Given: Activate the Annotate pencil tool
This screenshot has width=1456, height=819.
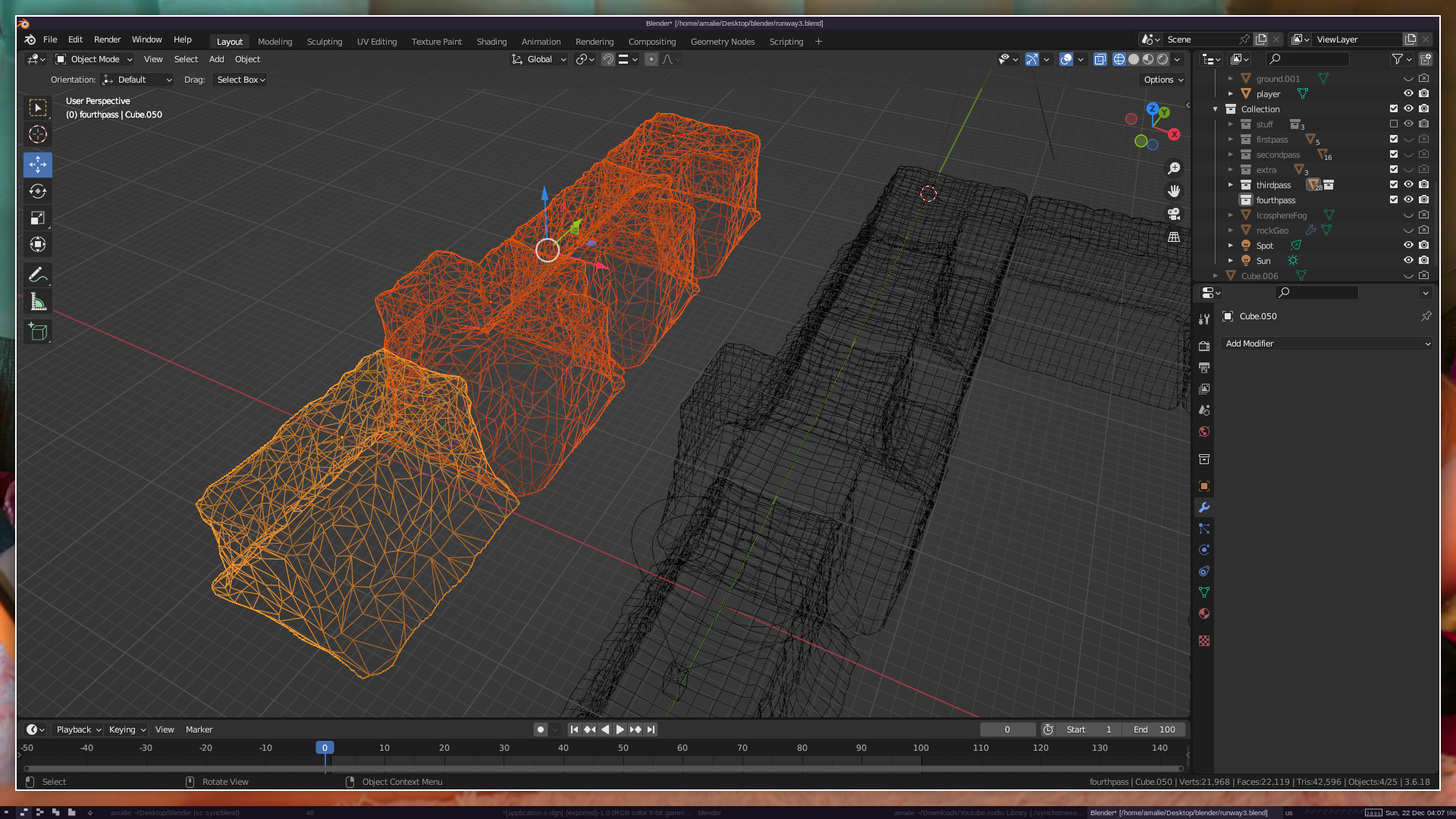Looking at the screenshot, I should [x=38, y=275].
